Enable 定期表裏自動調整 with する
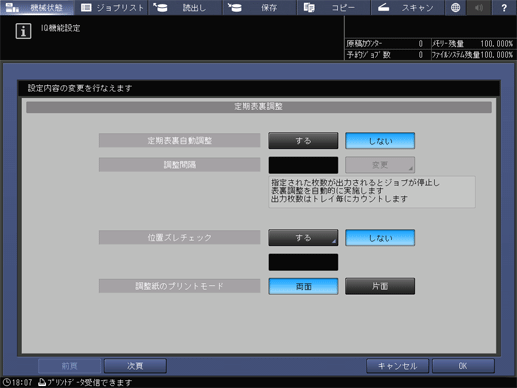The image size is (517, 388). [x=303, y=141]
